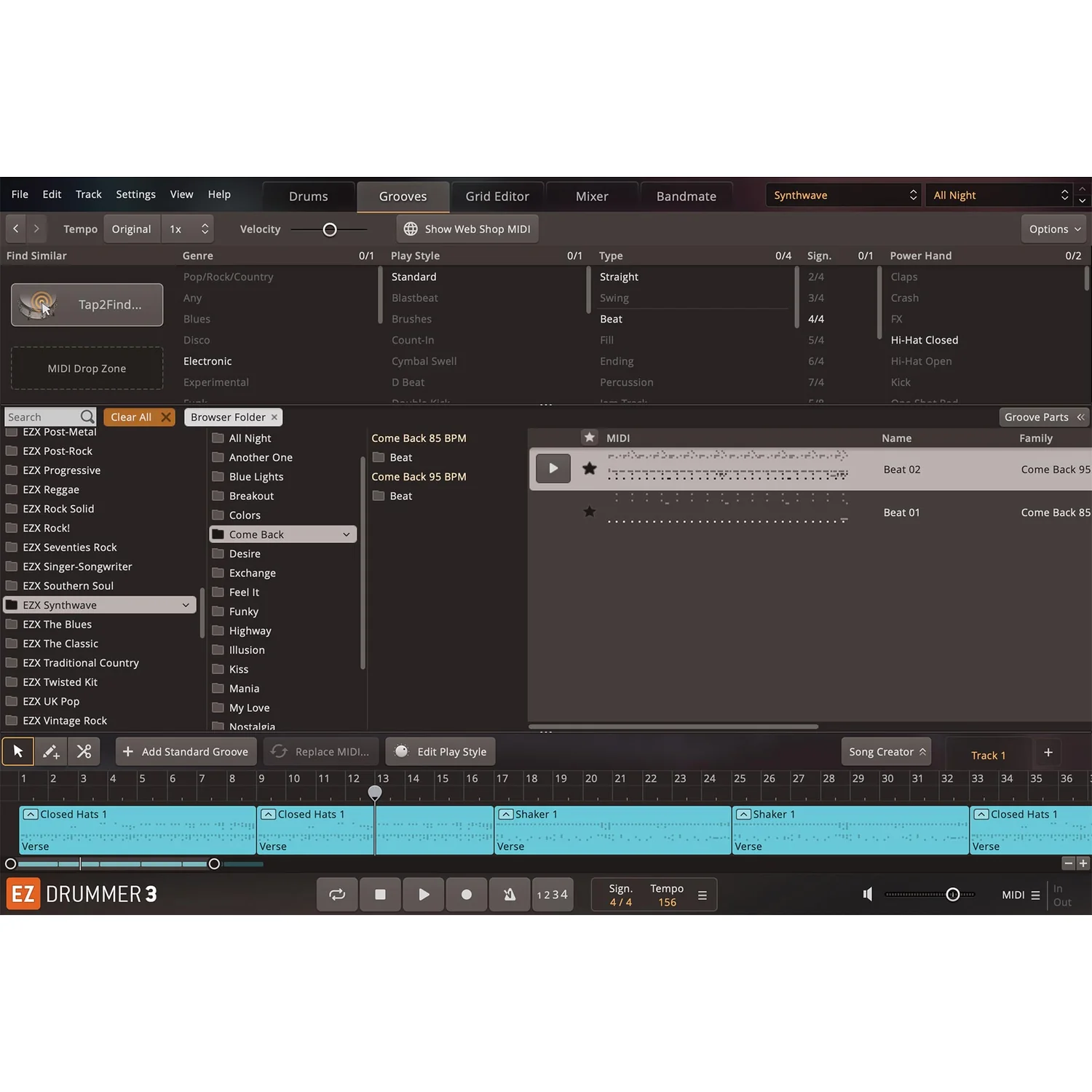Image resolution: width=1092 pixels, height=1092 pixels.
Task: Select the Hi-Hat Closed power hand filter
Action: 925,340
